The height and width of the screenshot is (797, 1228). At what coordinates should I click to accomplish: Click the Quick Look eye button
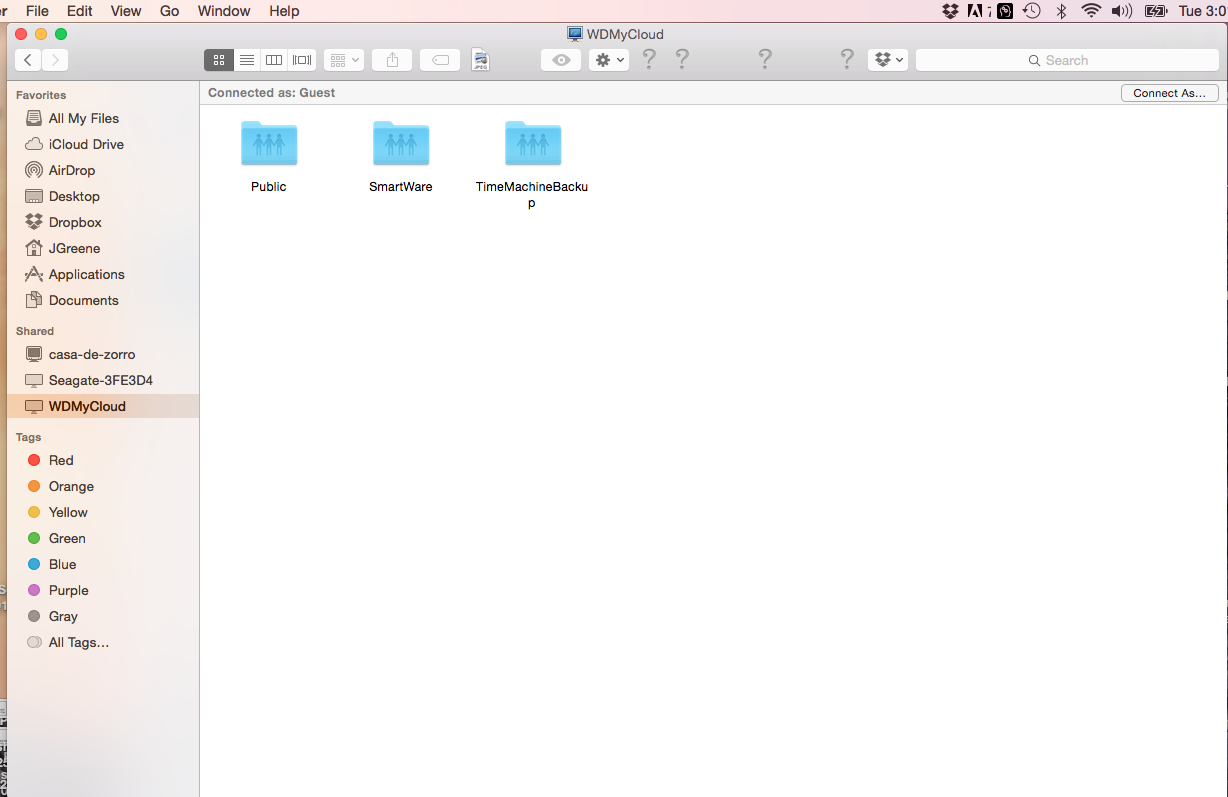point(561,60)
